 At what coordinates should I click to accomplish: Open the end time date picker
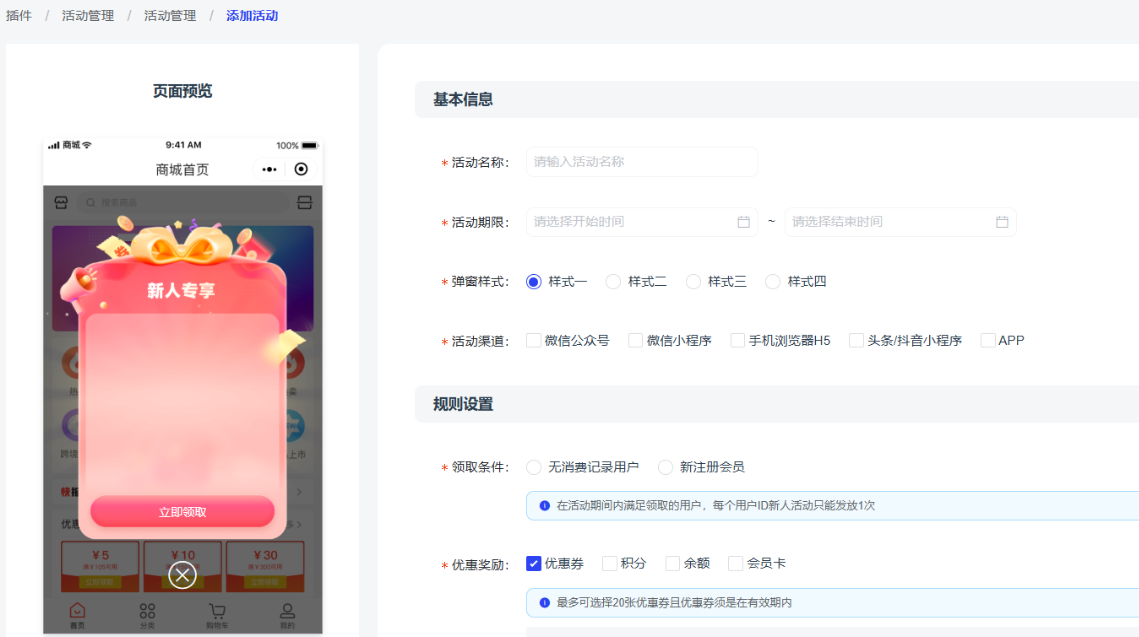(890, 222)
